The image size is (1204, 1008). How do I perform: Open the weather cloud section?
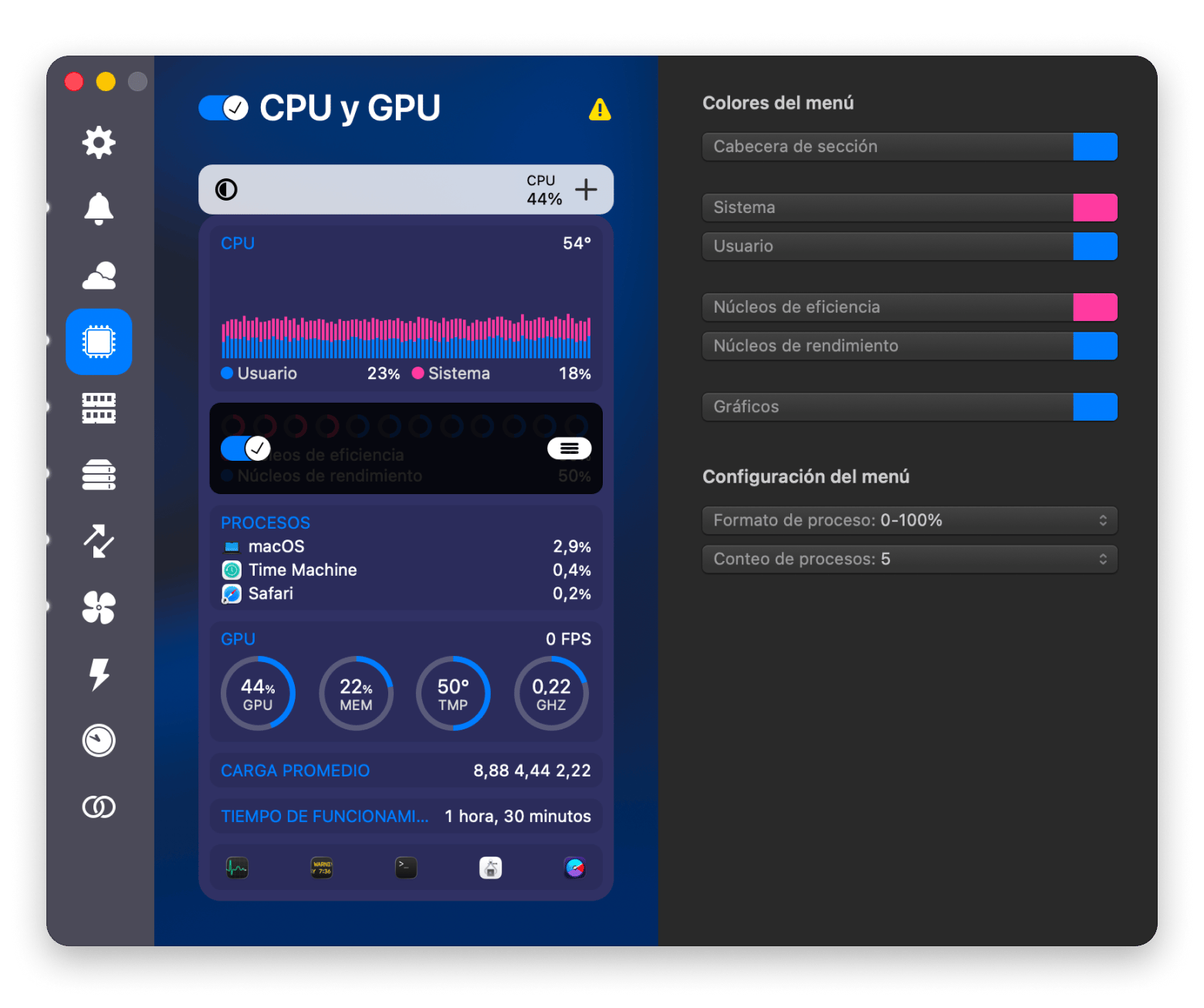pos(99,276)
